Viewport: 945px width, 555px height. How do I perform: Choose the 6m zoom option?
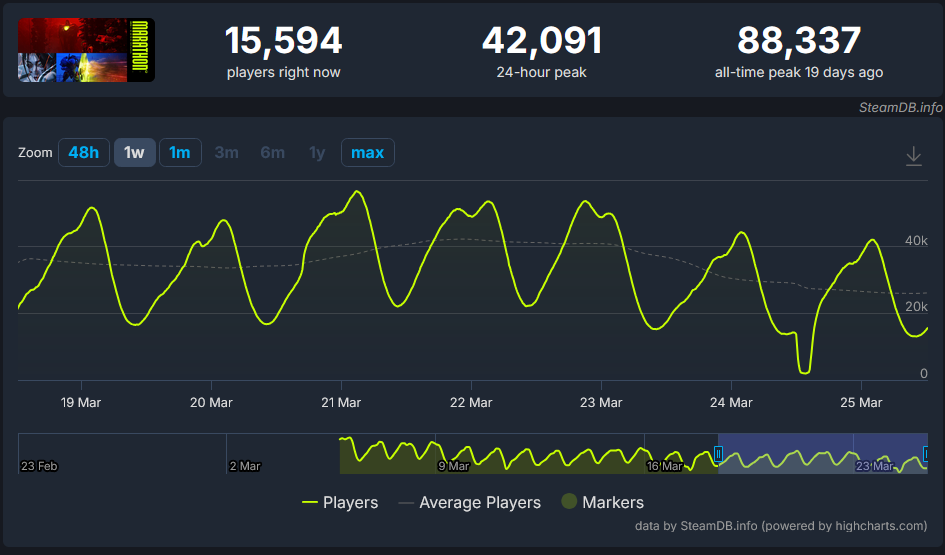(x=272, y=152)
